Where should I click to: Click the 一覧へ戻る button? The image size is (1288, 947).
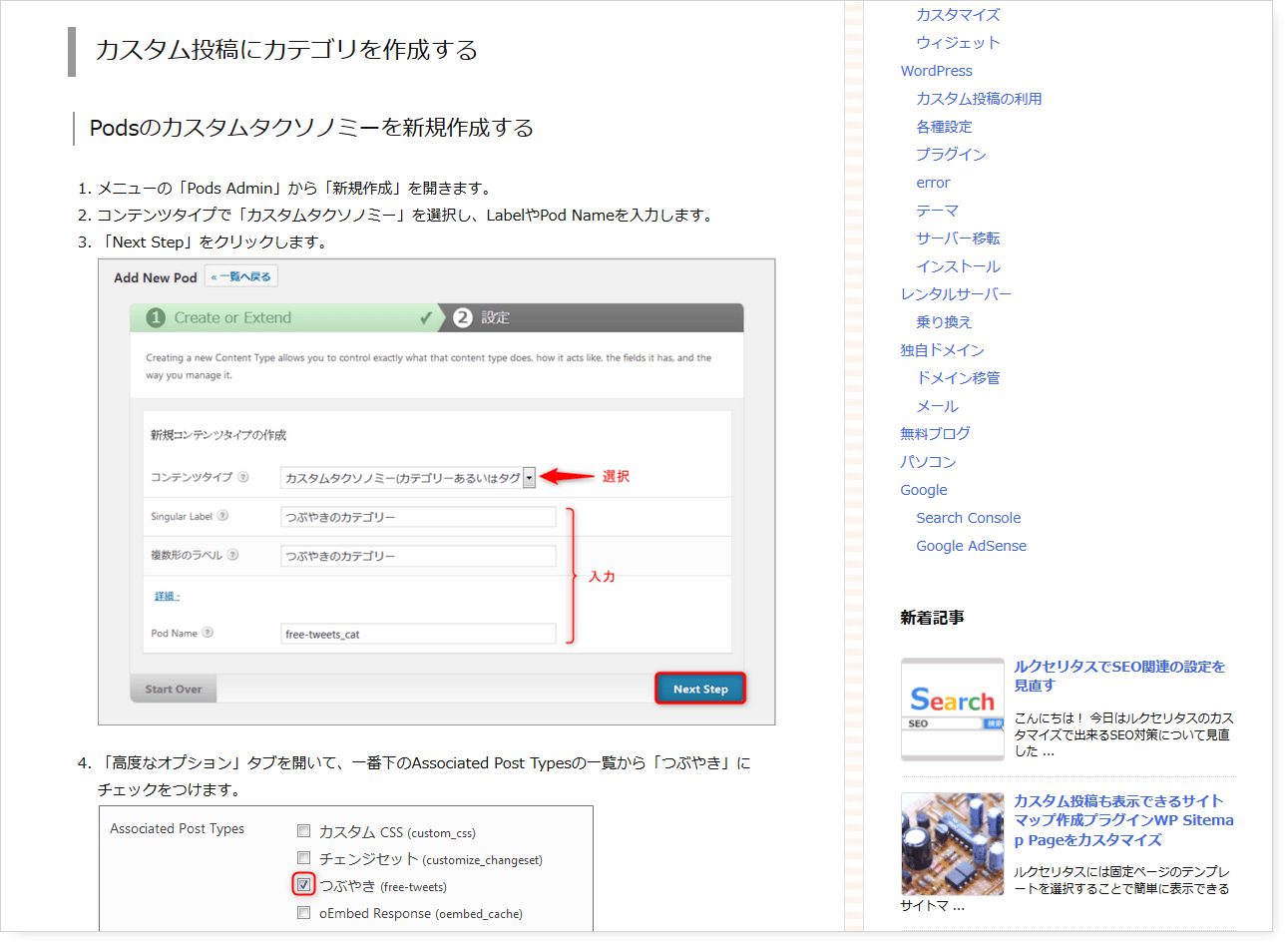(240, 276)
